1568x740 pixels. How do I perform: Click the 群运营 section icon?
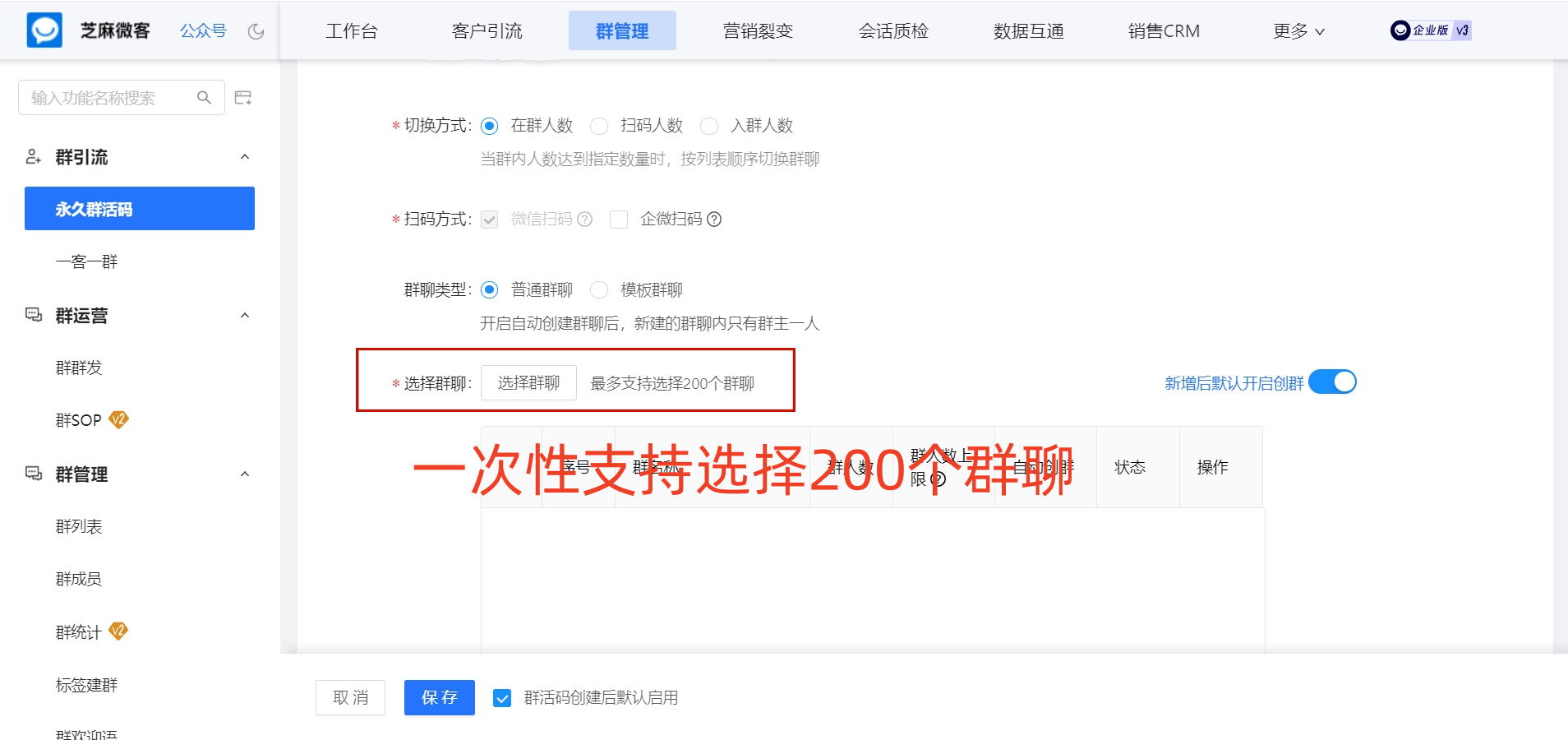point(34,315)
